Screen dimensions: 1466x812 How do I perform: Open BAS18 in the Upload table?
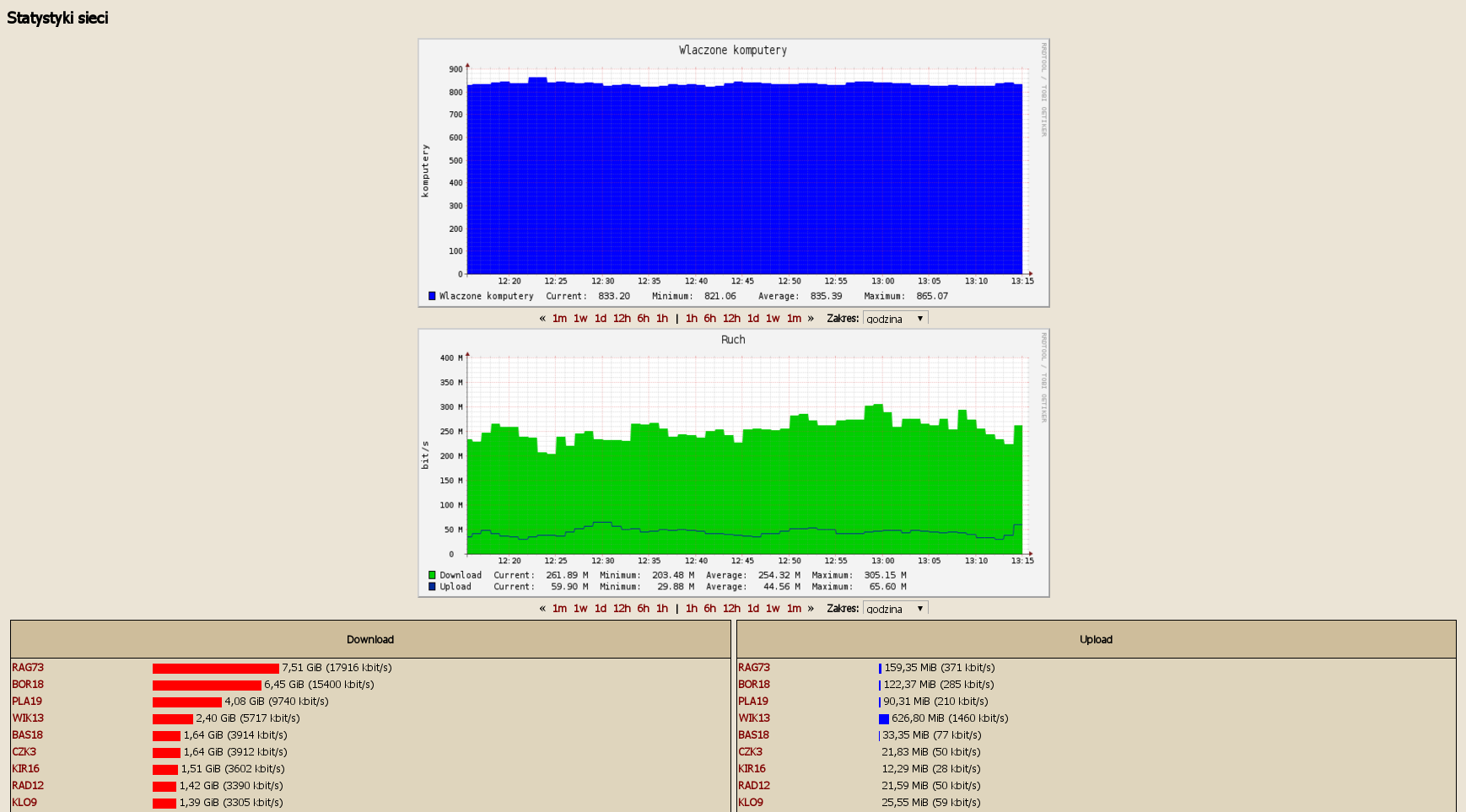753,735
